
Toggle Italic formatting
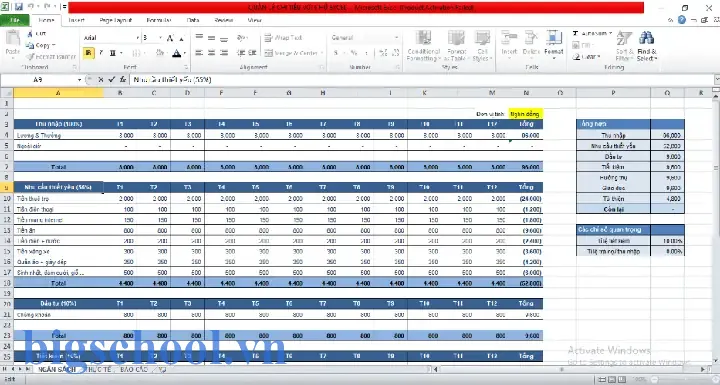[101, 53]
